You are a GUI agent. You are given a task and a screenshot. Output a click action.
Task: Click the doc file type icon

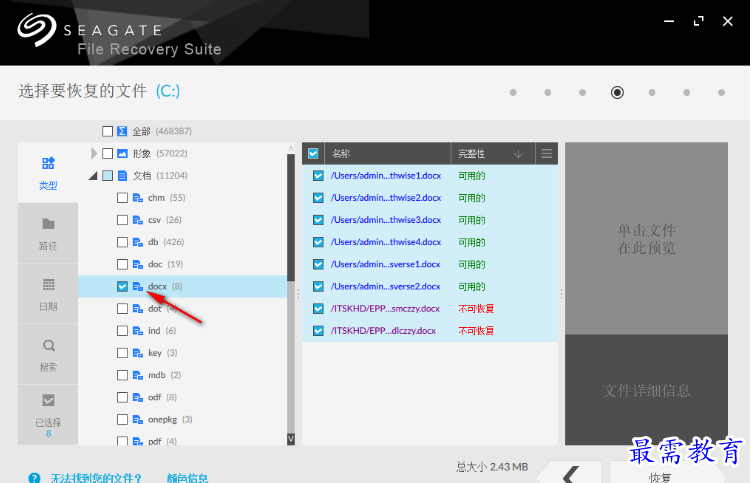pyautogui.click(x=138, y=264)
